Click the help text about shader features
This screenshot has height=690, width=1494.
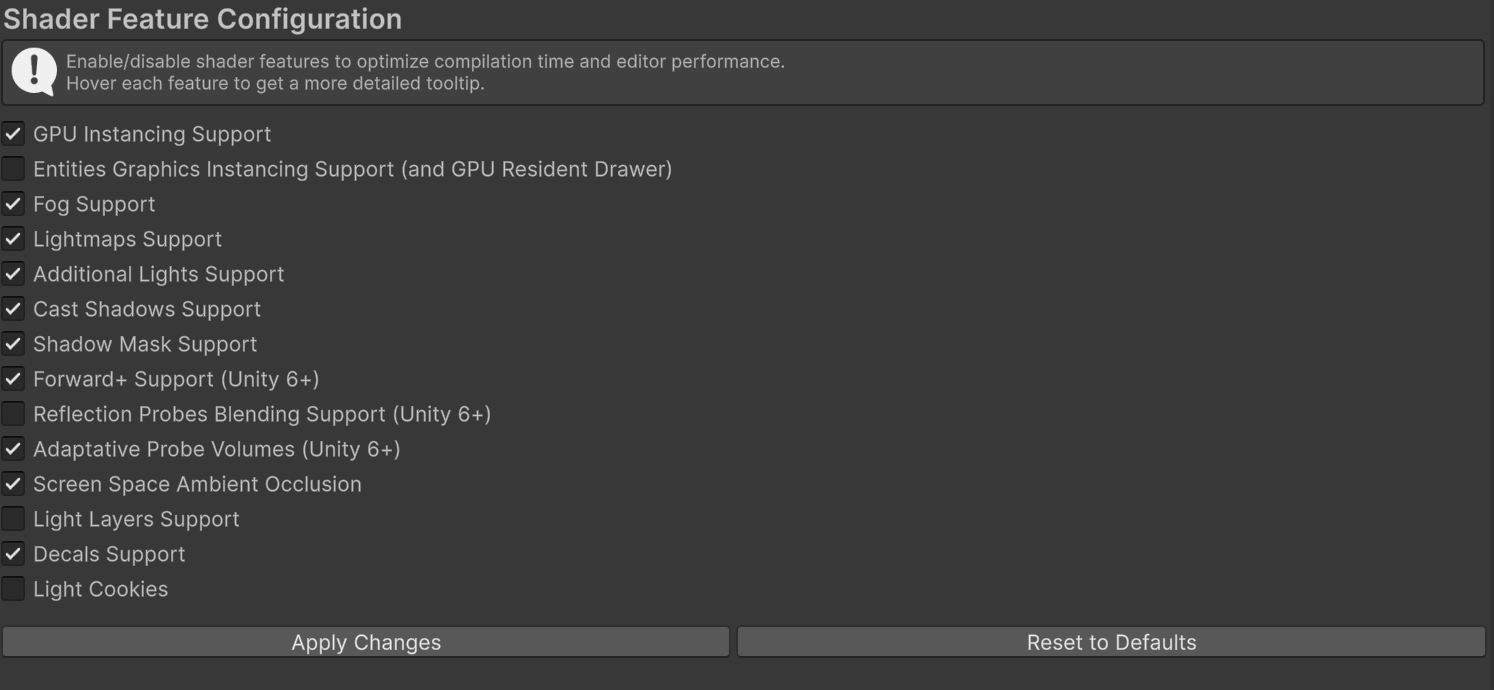click(x=425, y=72)
